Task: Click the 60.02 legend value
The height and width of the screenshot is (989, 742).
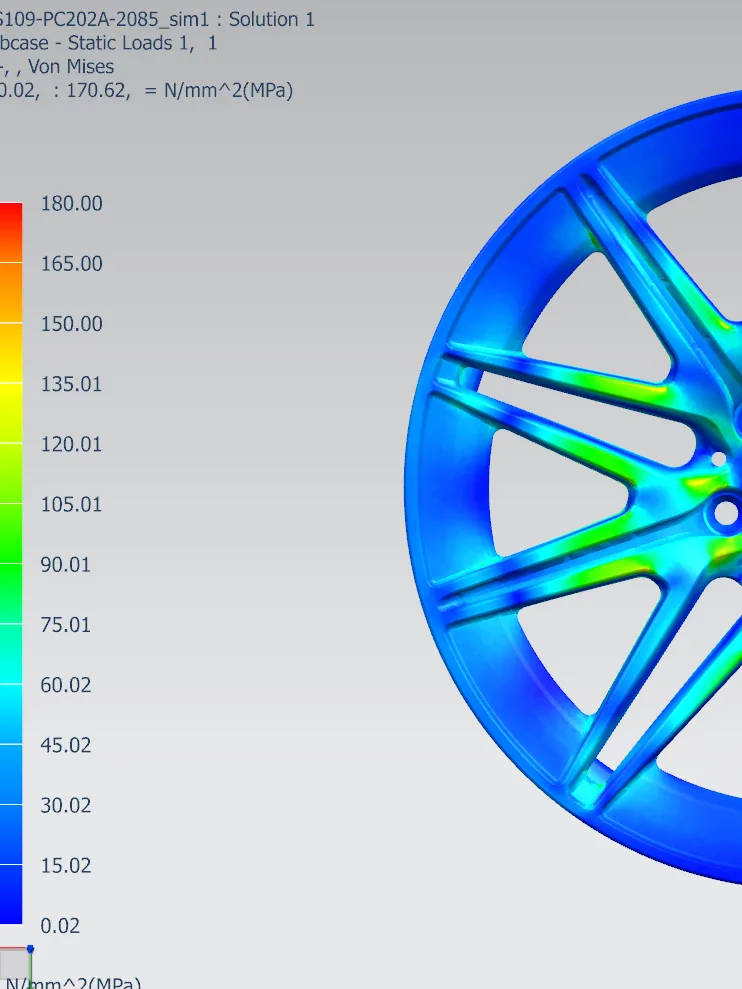Action: (x=66, y=685)
